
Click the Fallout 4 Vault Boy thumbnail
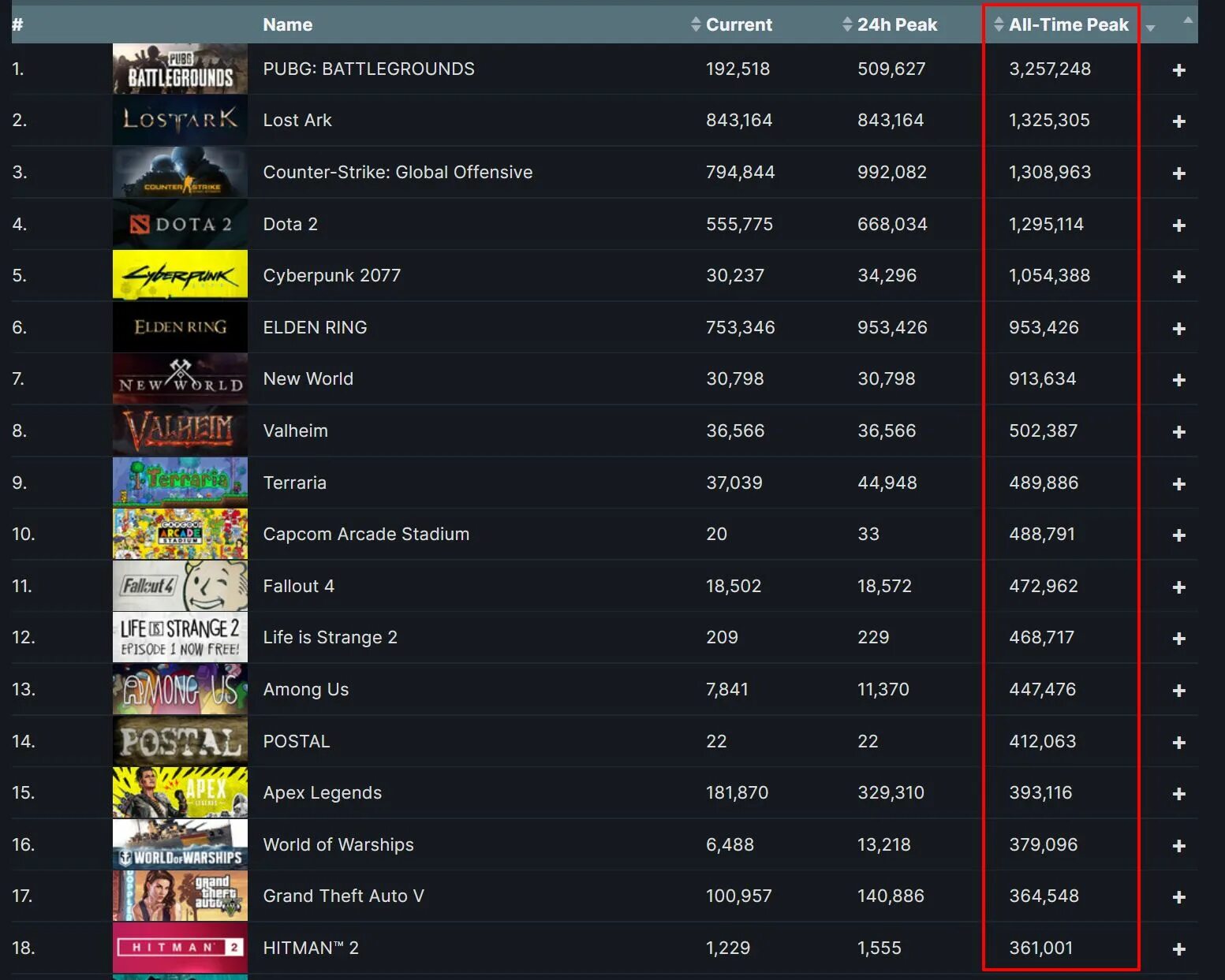coord(180,586)
